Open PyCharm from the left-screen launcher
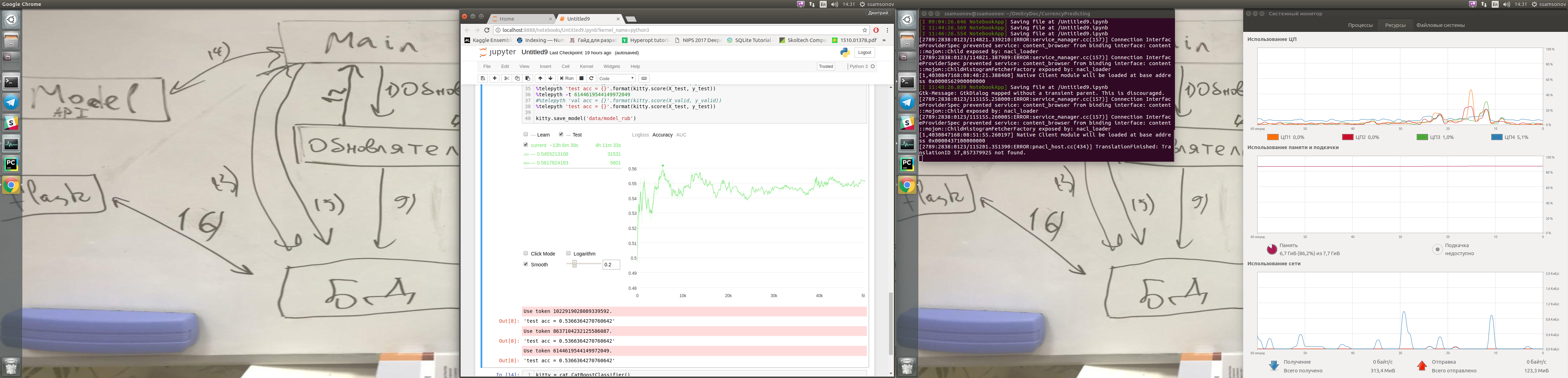This screenshot has width=1568, height=378. (x=11, y=164)
